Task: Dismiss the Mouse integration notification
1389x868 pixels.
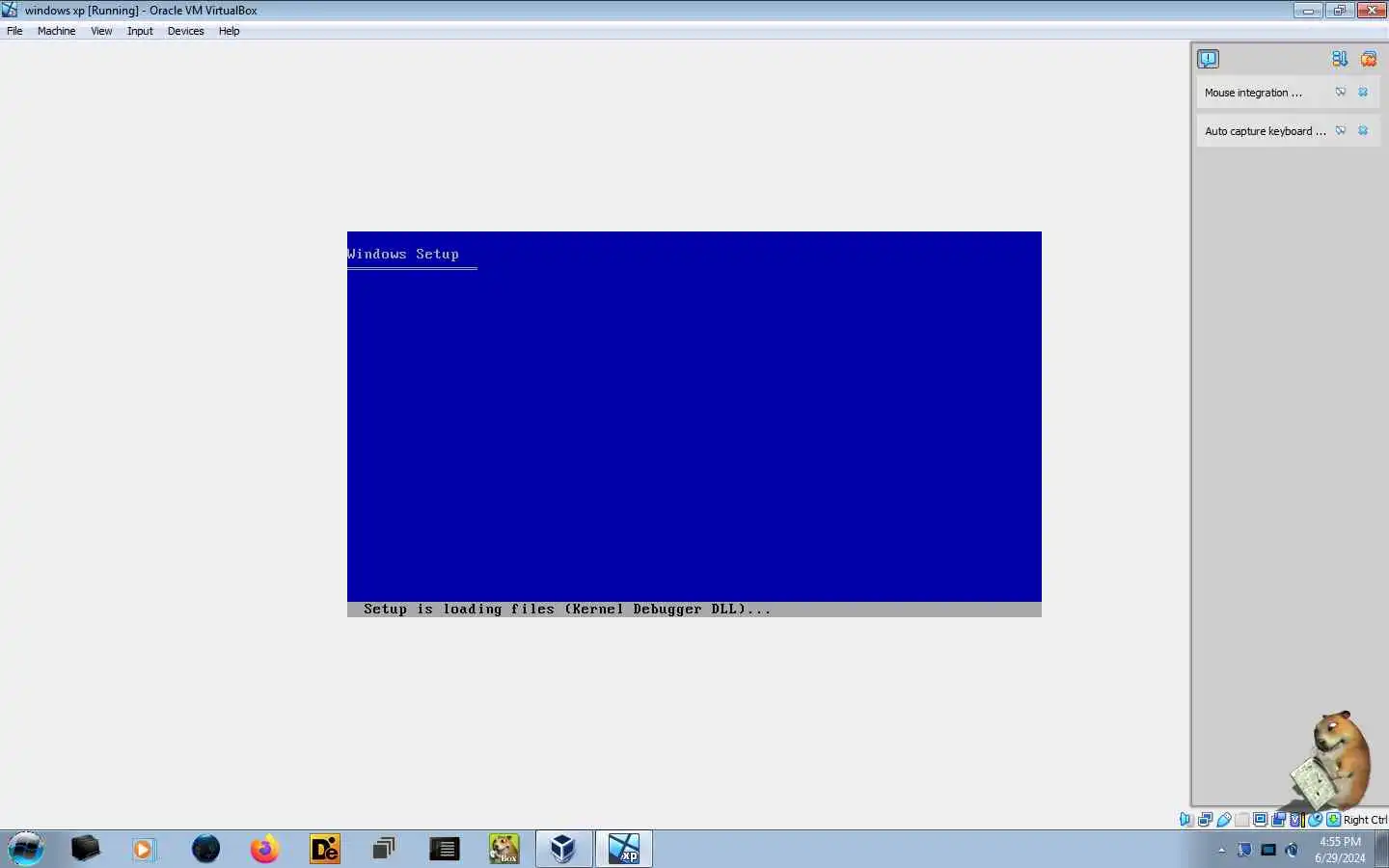Action: (1363, 93)
